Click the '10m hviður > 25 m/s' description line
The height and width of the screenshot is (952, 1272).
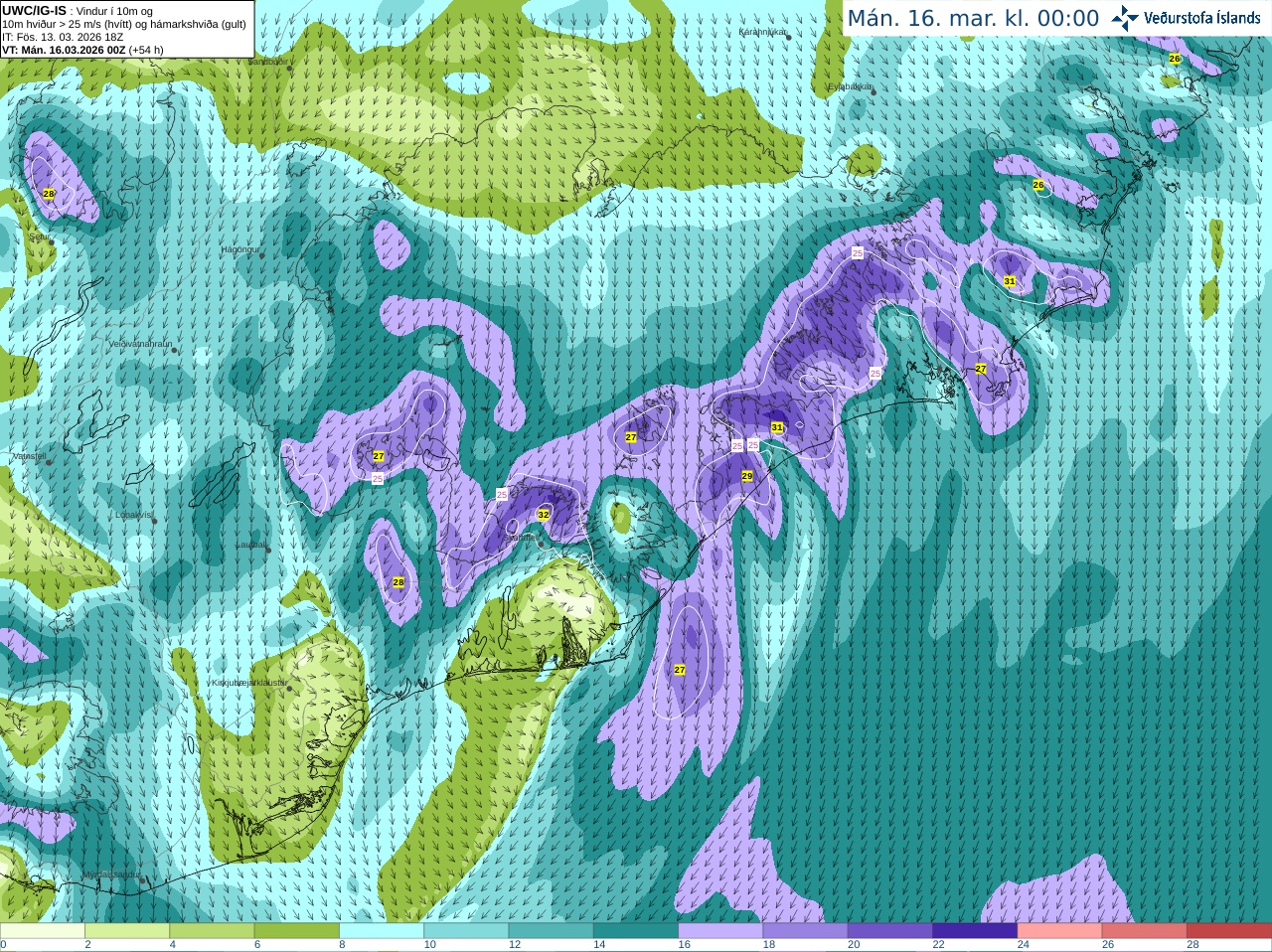click(124, 24)
